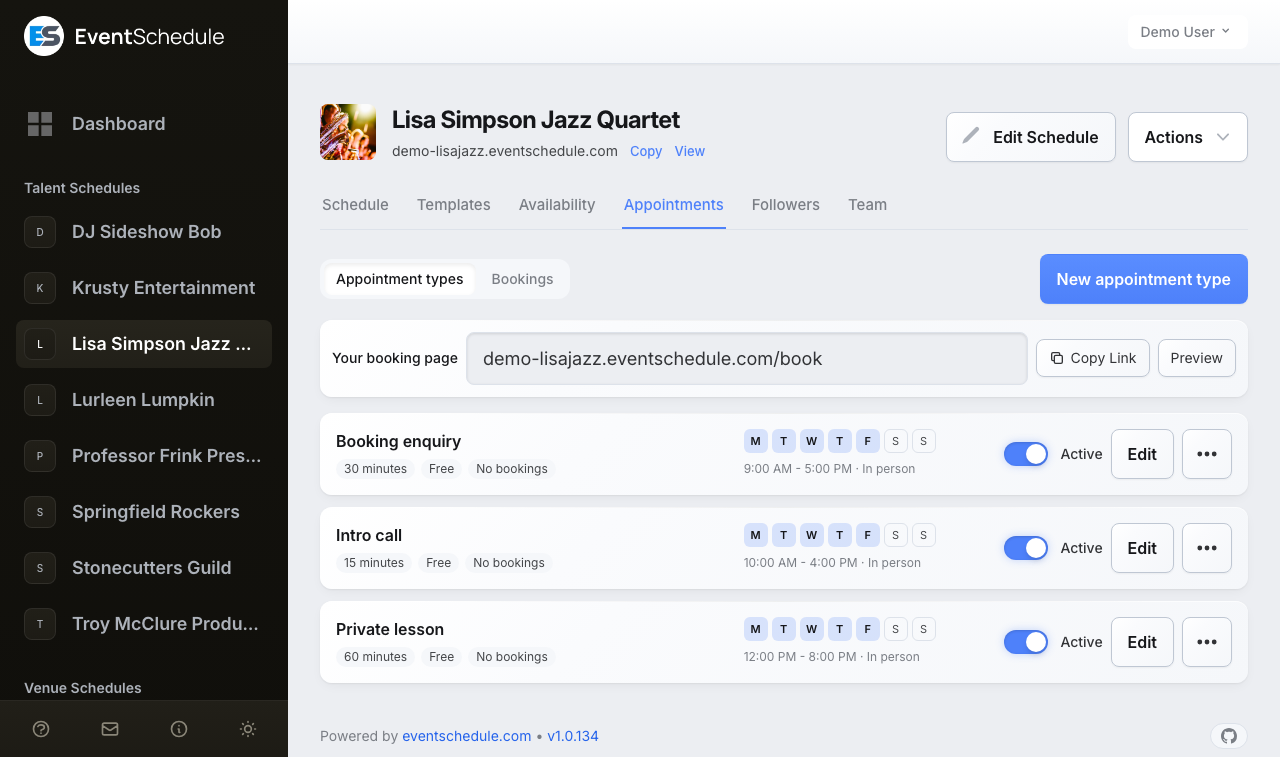Image resolution: width=1280 pixels, height=757 pixels.
Task: Edit the Booking enquiry appointment type
Action: [x=1142, y=454]
